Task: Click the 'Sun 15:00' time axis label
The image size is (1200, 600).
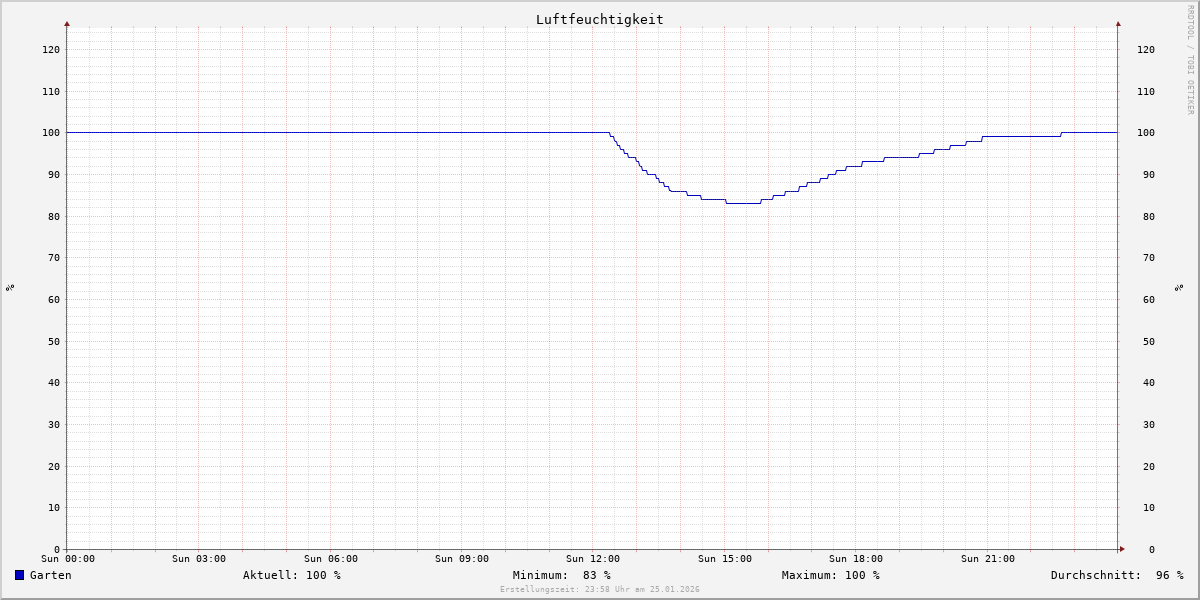Action: click(725, 559)
